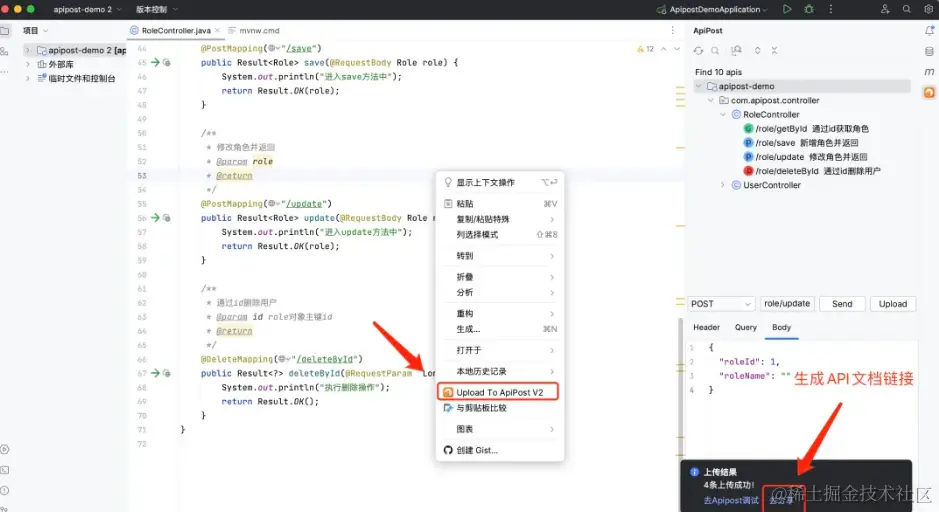Collapse the apipost-demo node in the ApiPost tree
The height and width of the screenshot is (512, 939).
click(x=699, y=86)
